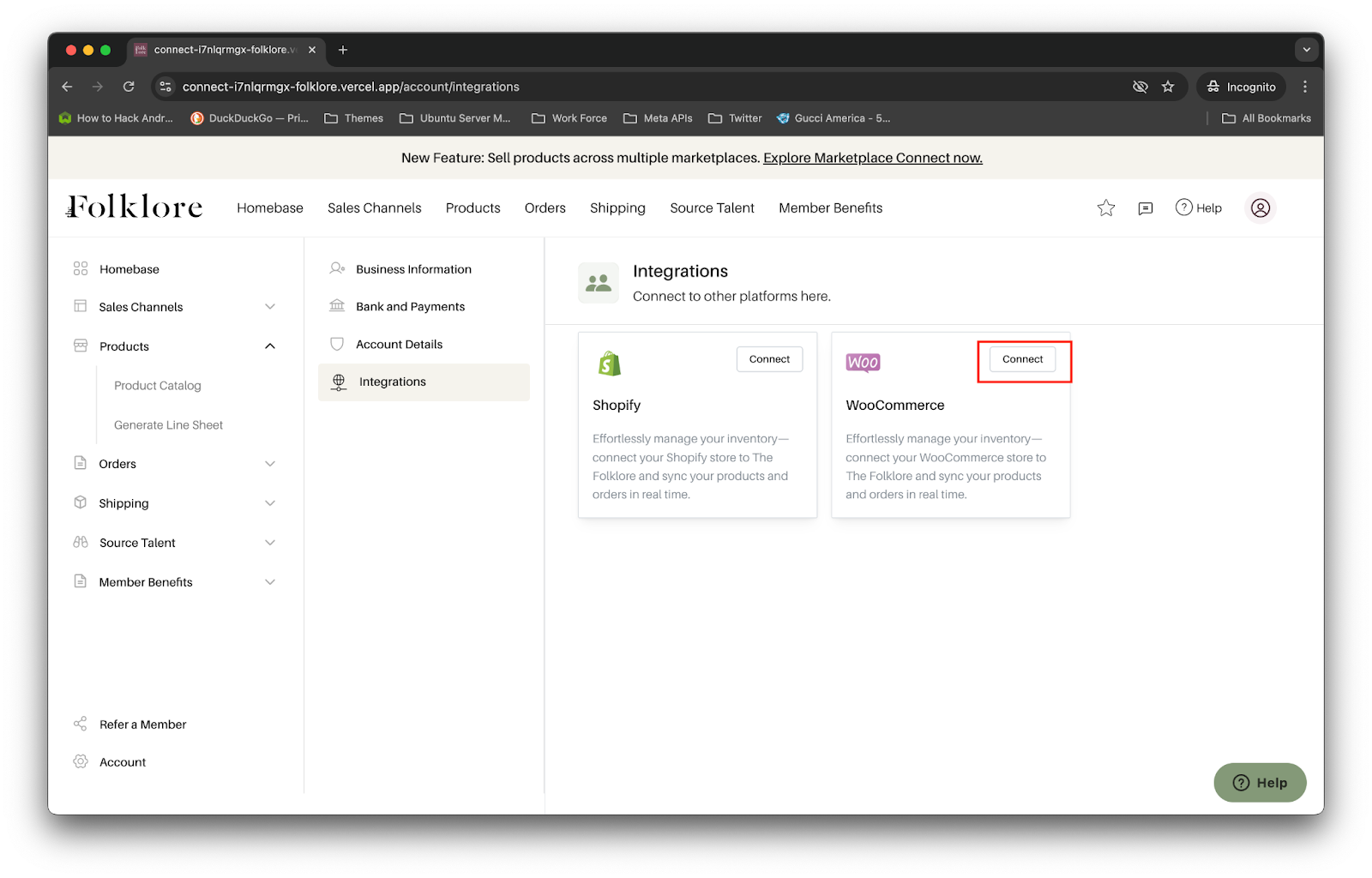
Task: Click the star favorites icon in header
Action: click(1106, 207)
